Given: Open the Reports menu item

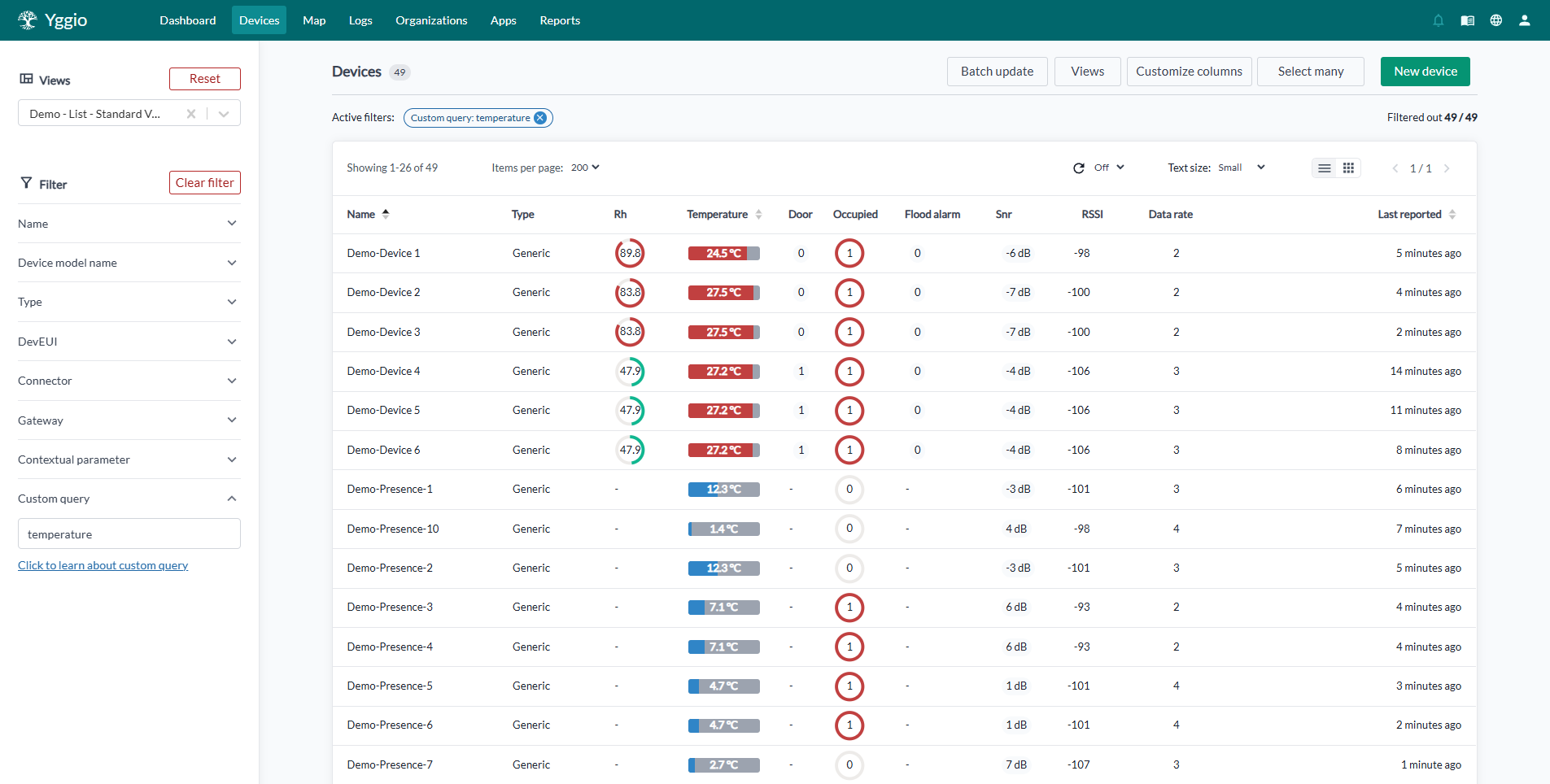Looking at the screenshot, I should click(560, 20).
